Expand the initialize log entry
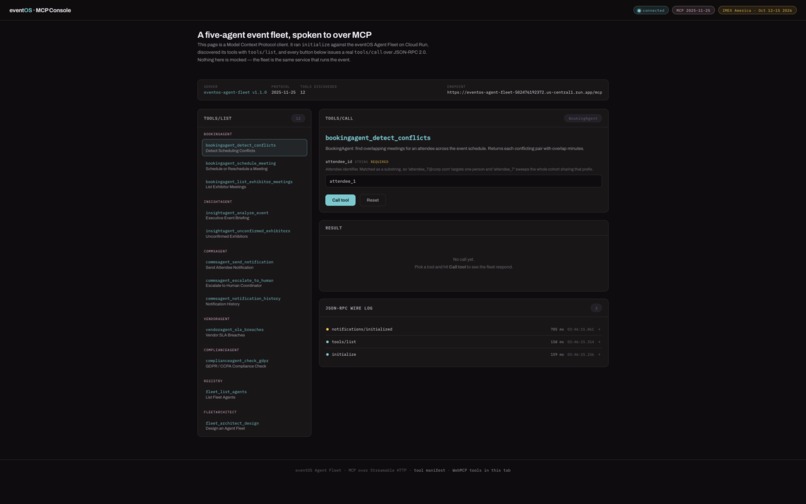806x504 pixels. pos(463,354)
